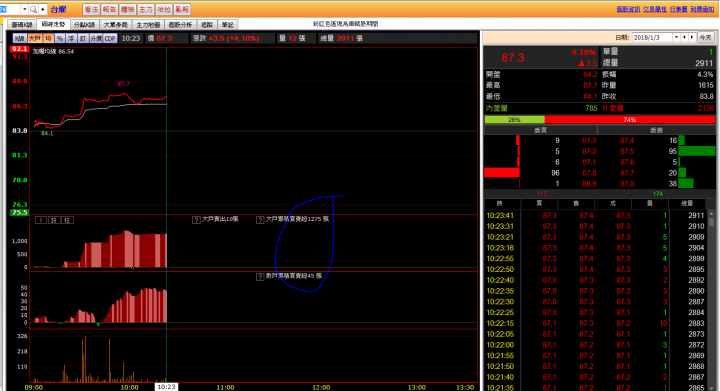Toggle the 分價 price distribution button
Screen dimensions: 720x391
(96, 39)
